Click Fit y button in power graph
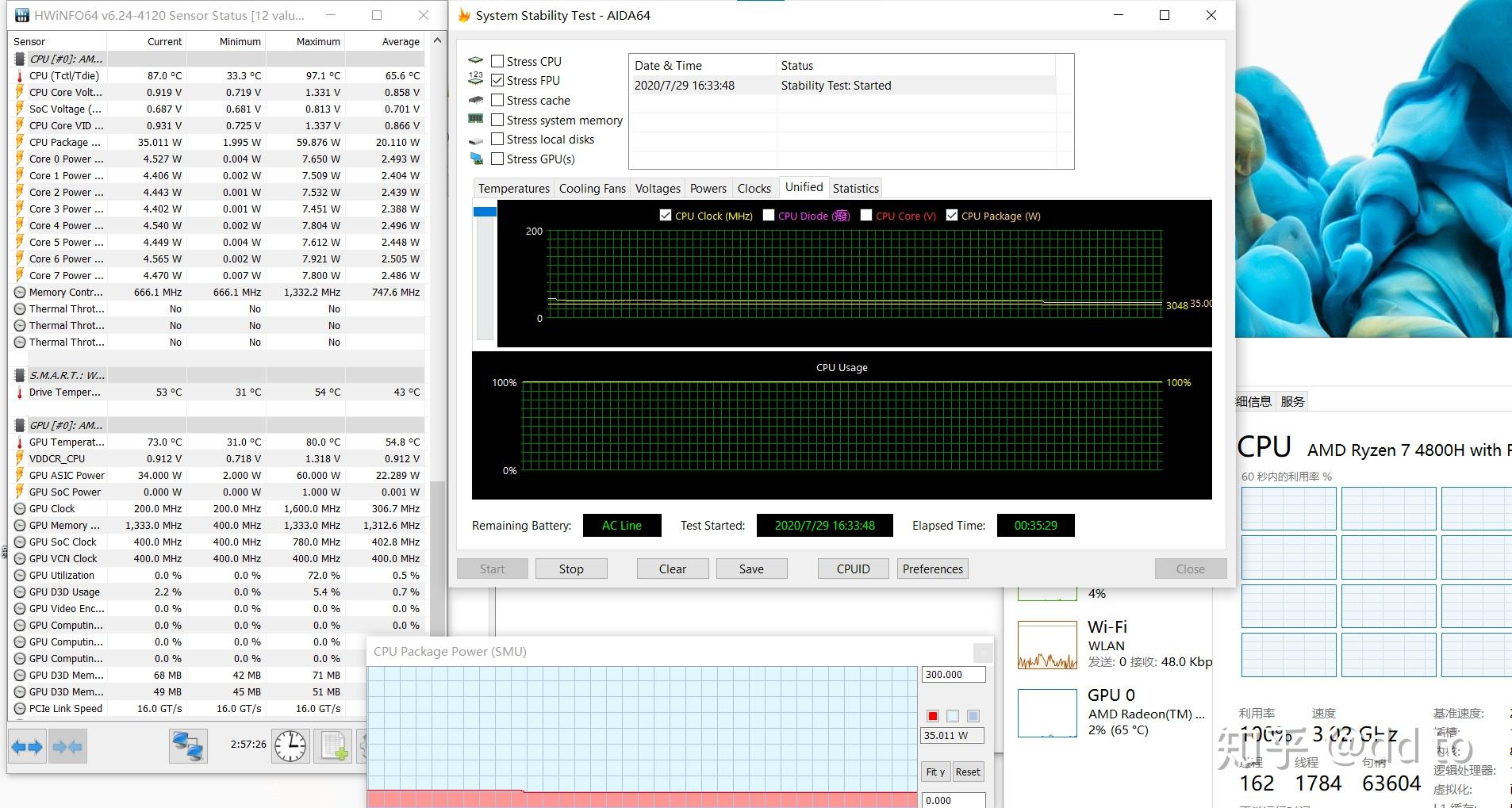This screenshot has width=1512, height=808. point(935,772)
